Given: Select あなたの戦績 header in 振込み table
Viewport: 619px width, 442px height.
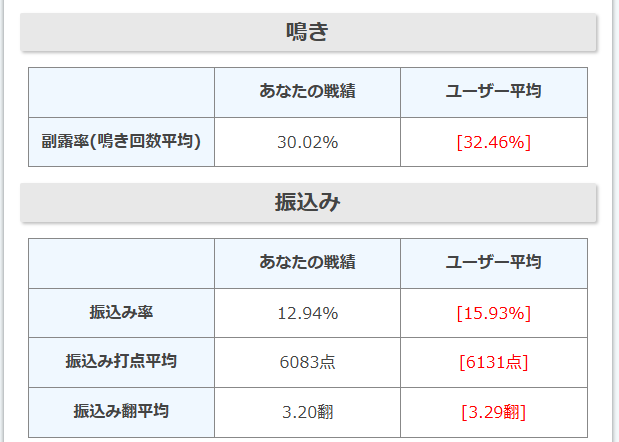Looking at the screenshot, I should click(308, 263).
